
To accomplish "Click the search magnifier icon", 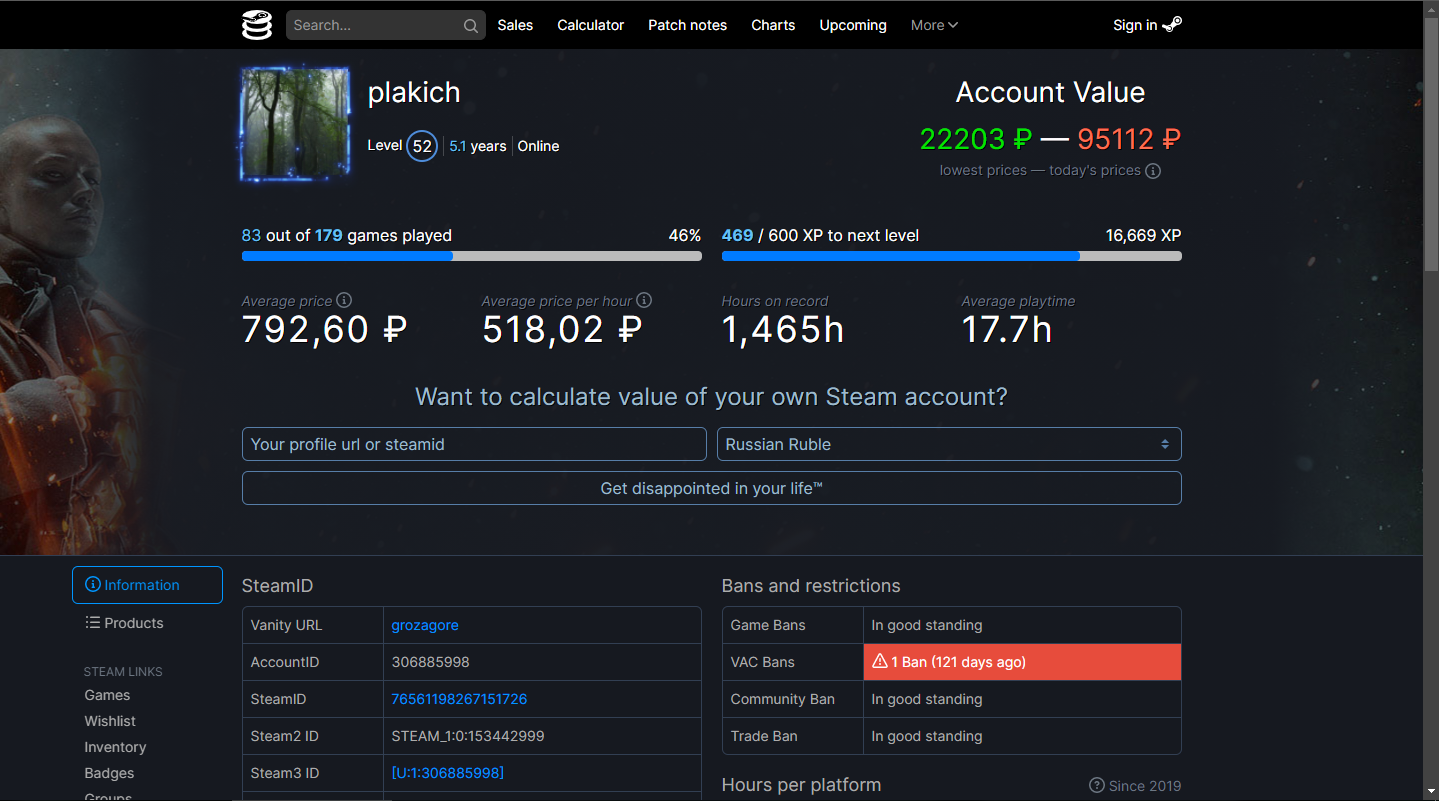I will pos(470,26).
